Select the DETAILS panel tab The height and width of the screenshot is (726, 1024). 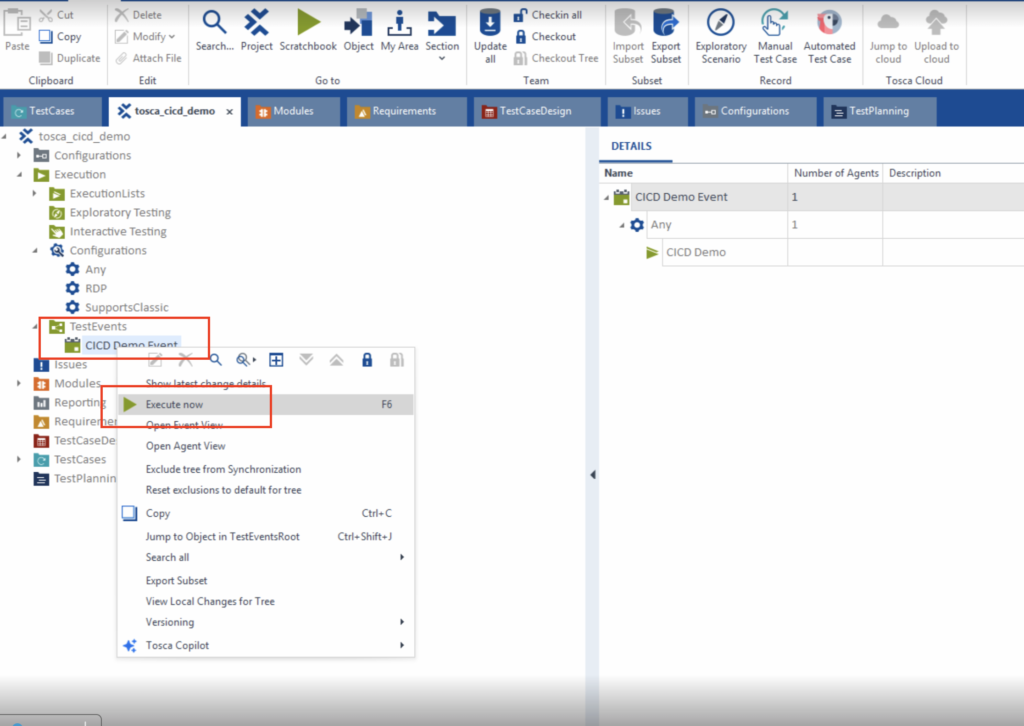[x=632, y=146]
